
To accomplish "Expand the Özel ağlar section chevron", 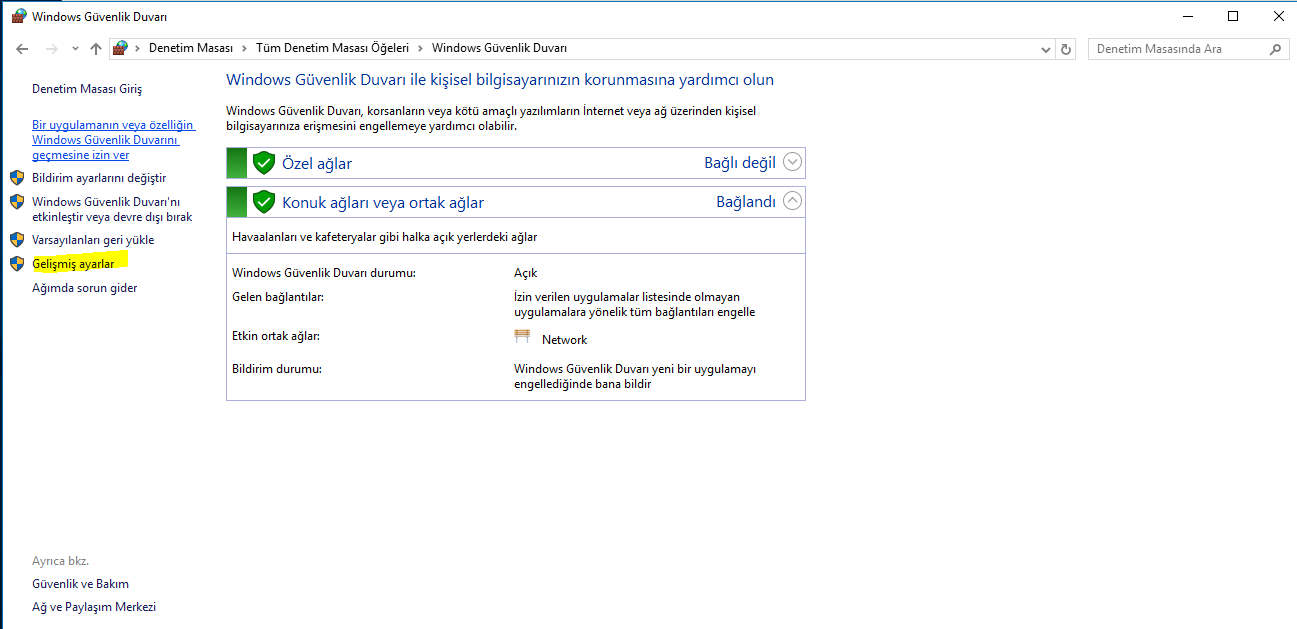I will [x=793, y=162].
